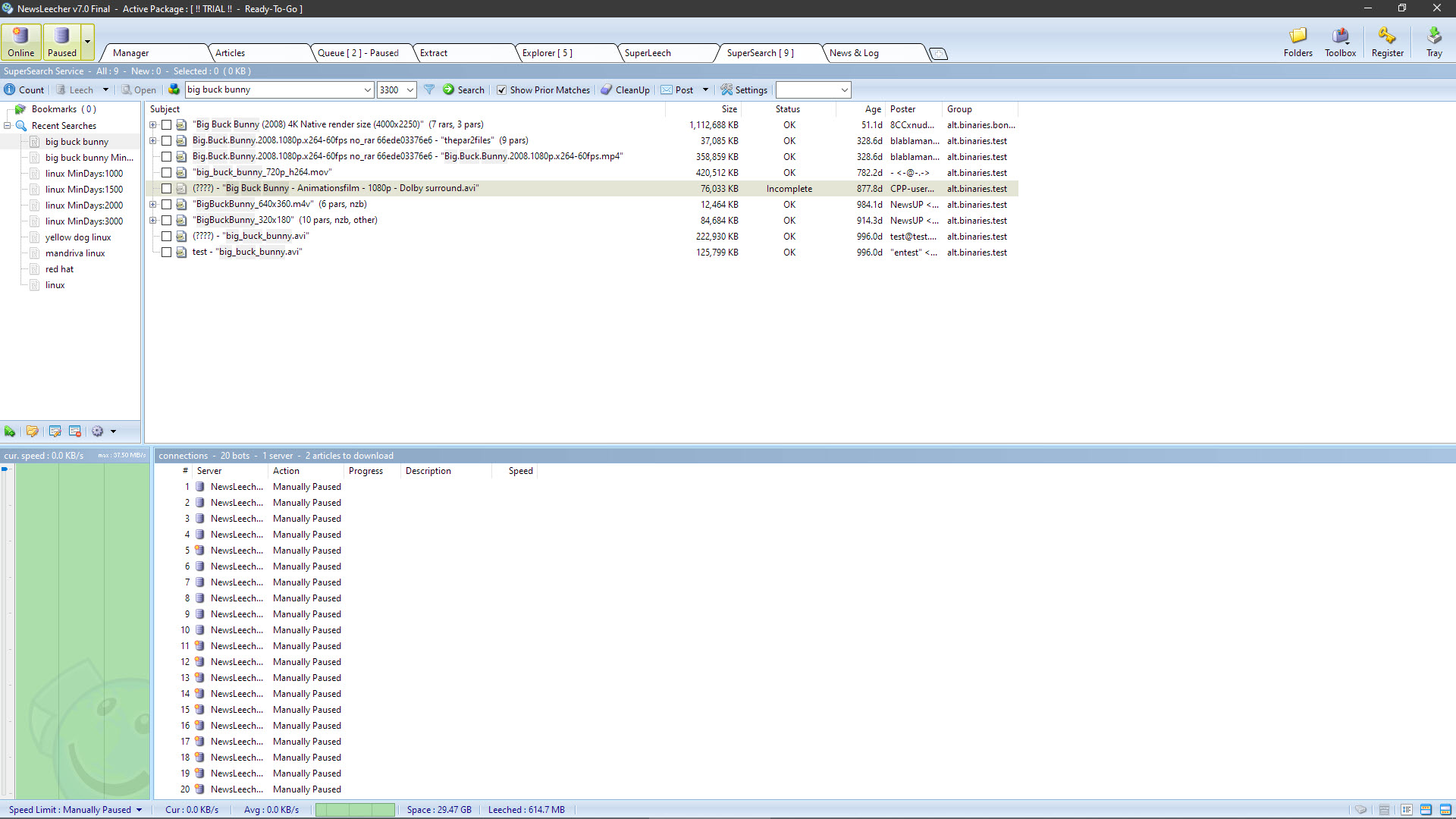Sort results by the Age column header
The height and width of the screenshot is (819, 1456).
tap(861, 109)
